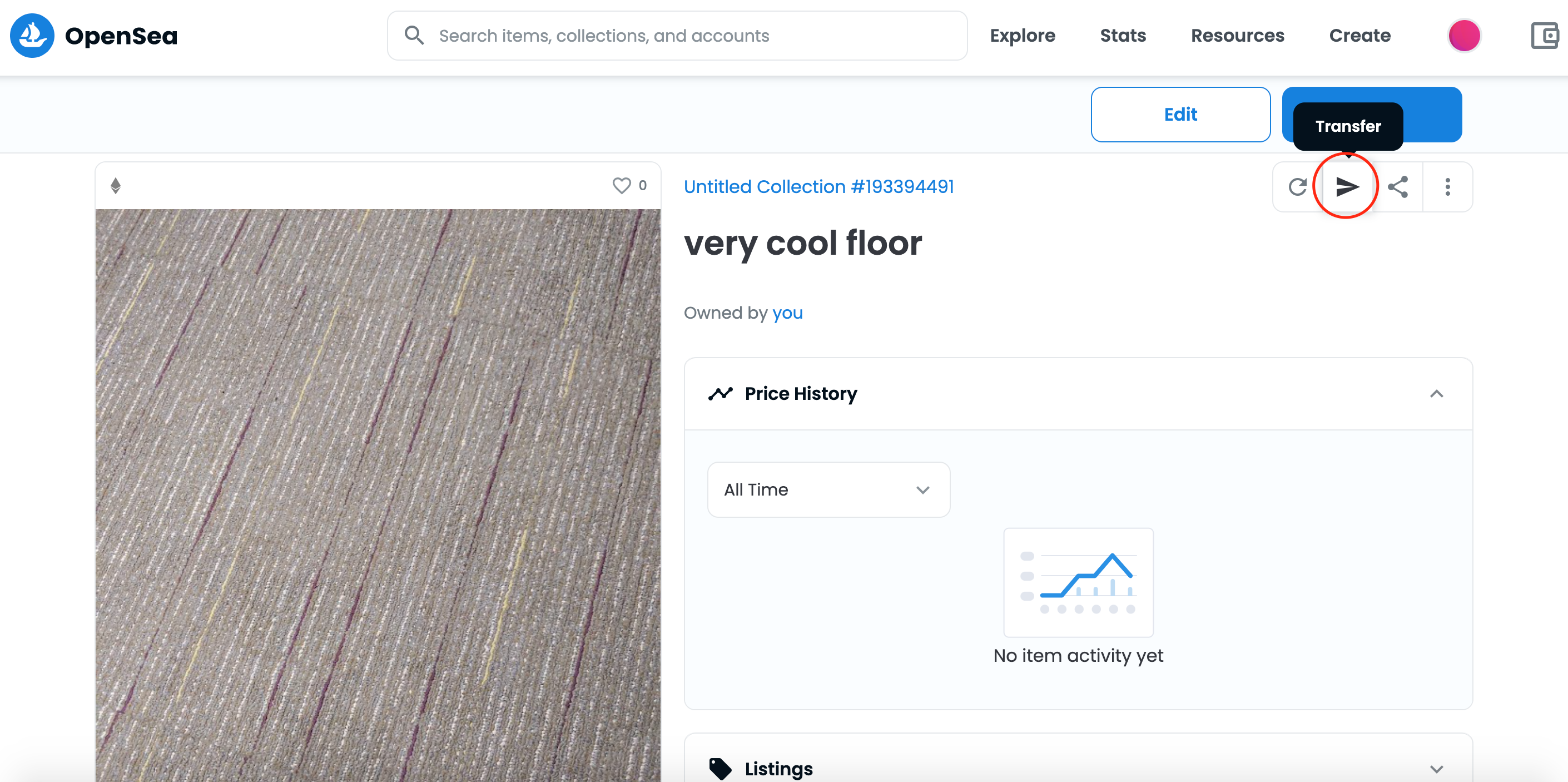Click the OpenSea ship logo icon
The height and width of the screenshot is (782, 1568).
coord(32,36)
